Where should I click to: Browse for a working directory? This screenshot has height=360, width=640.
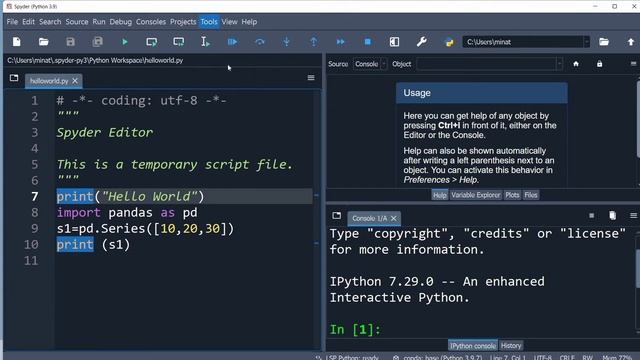coord(604,42)
